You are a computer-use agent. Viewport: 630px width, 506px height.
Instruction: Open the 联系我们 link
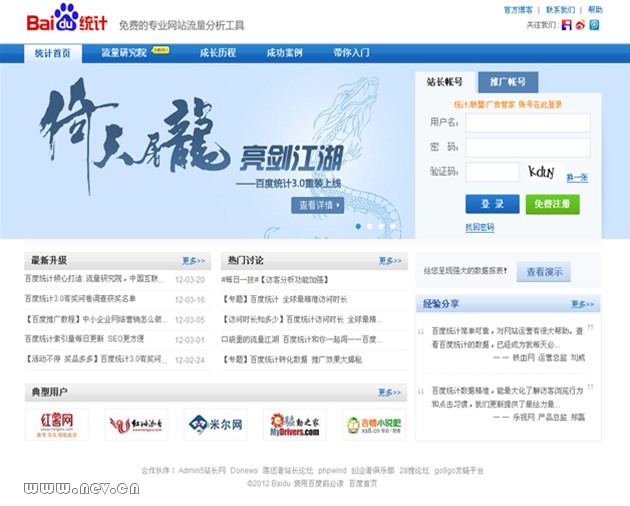[x=560, y=10]
